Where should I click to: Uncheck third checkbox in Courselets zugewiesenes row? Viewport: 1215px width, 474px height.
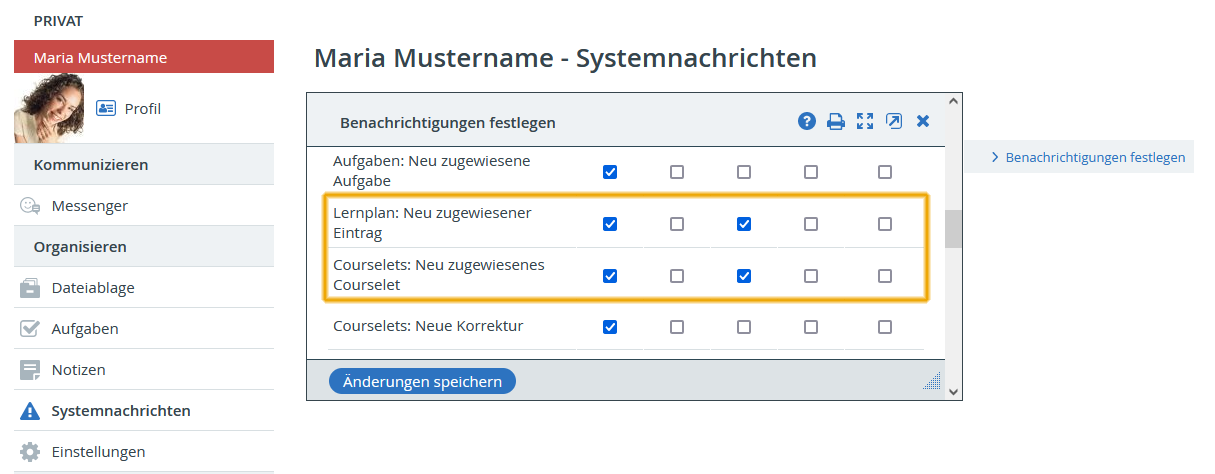pyautogui.click(x=744, y=276)
